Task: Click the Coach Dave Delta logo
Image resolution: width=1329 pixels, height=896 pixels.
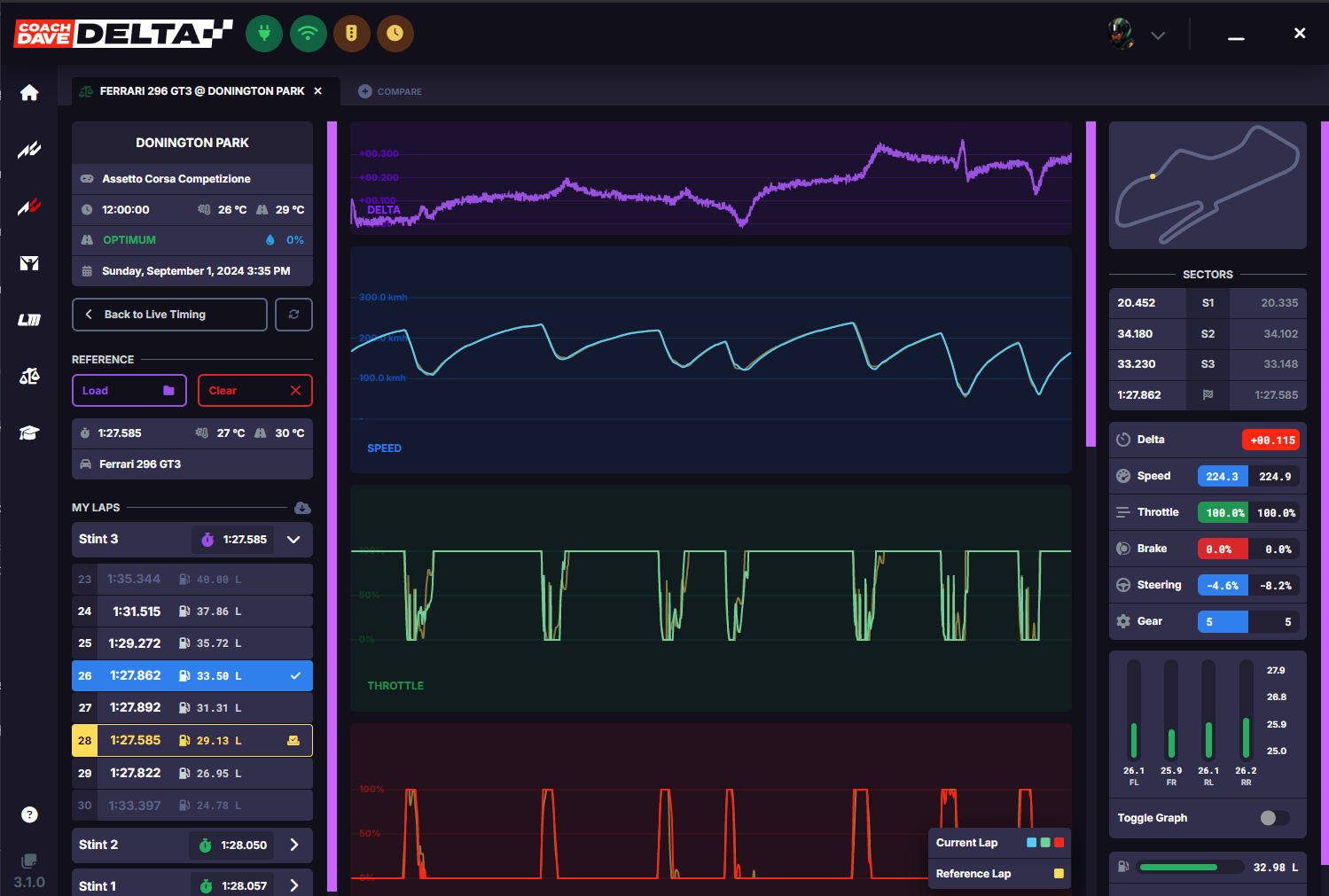Action: tap(123, 34)
